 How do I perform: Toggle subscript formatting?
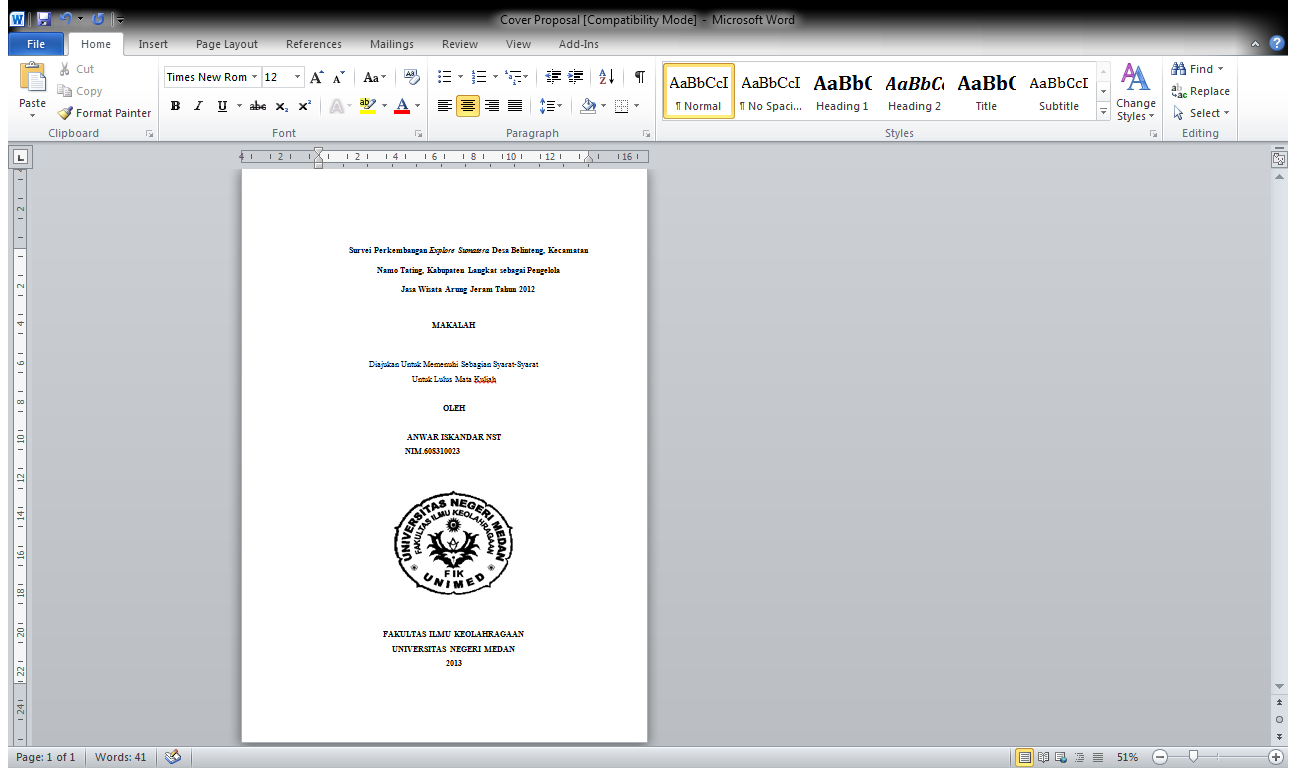282,106
